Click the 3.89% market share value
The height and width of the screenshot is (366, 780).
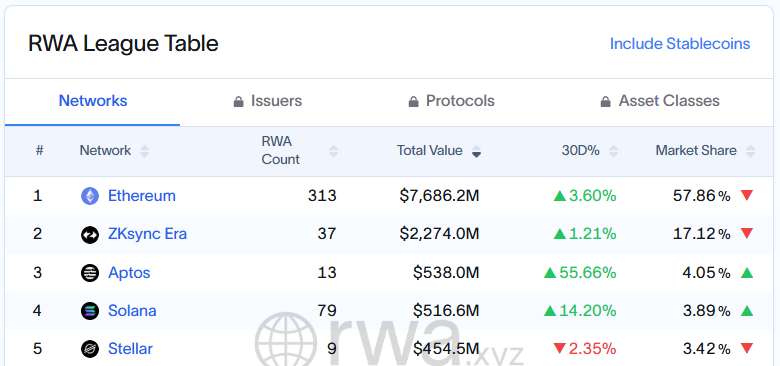(x=706, y=311)
